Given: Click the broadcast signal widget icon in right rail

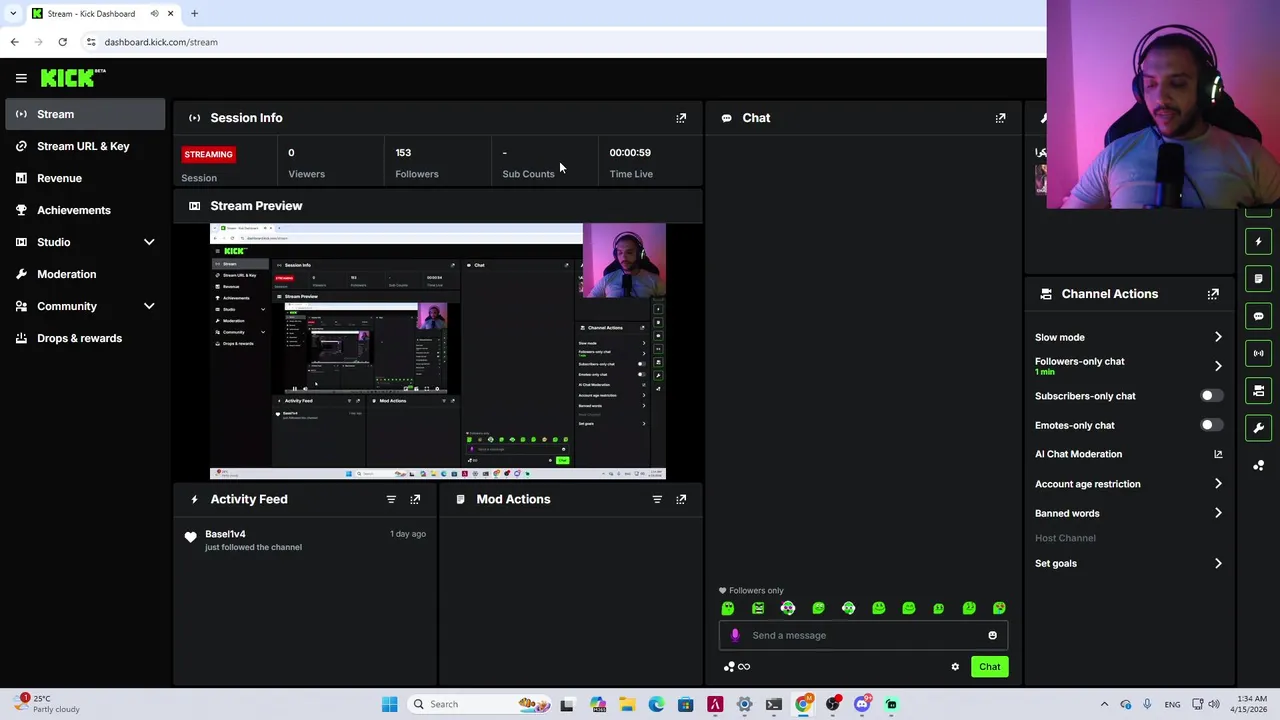Looking at the screenshot, I should click(x=1259, y=353).
